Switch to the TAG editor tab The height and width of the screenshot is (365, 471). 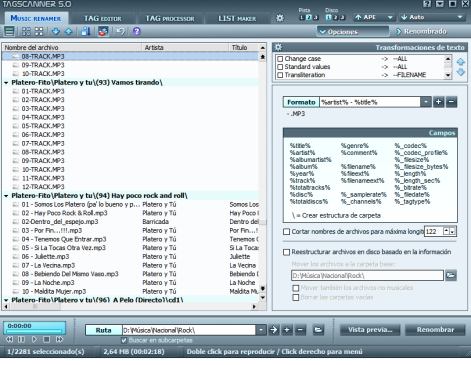click(103, 19)
